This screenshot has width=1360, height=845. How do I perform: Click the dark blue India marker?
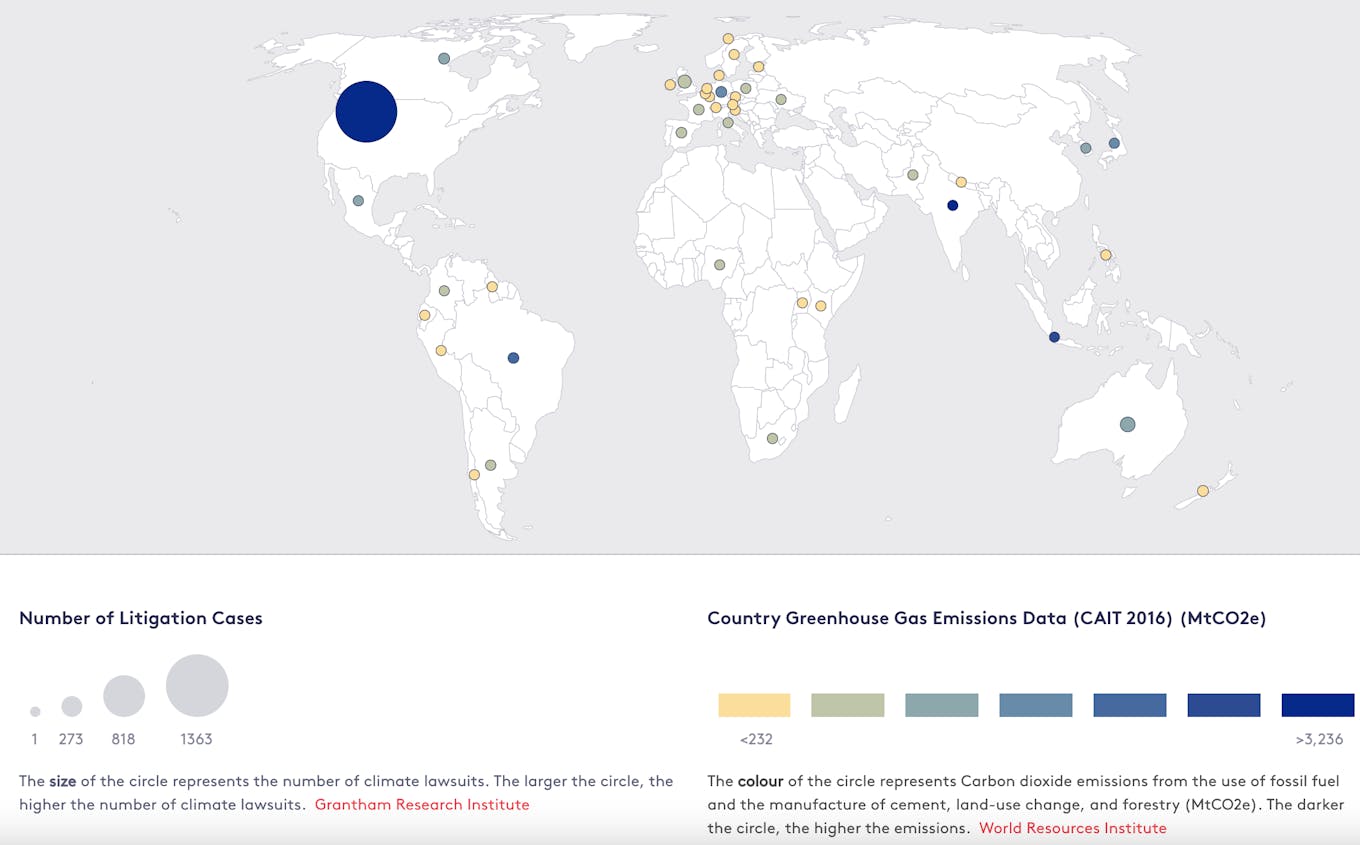pos(952,205)
